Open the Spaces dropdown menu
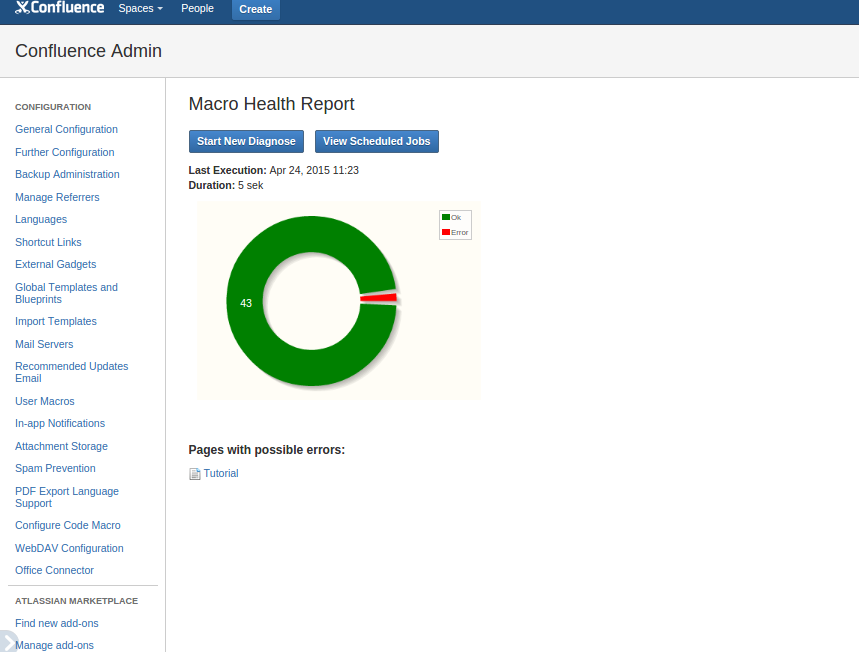Screen dimensions: 859x652 tap(140, 9)
